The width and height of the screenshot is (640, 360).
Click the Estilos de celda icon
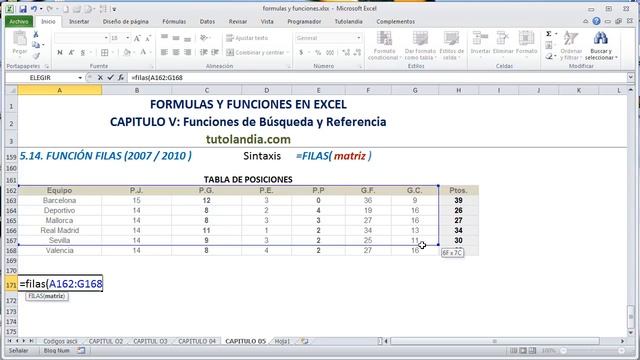pyautogui.click(x=451, y=39)
